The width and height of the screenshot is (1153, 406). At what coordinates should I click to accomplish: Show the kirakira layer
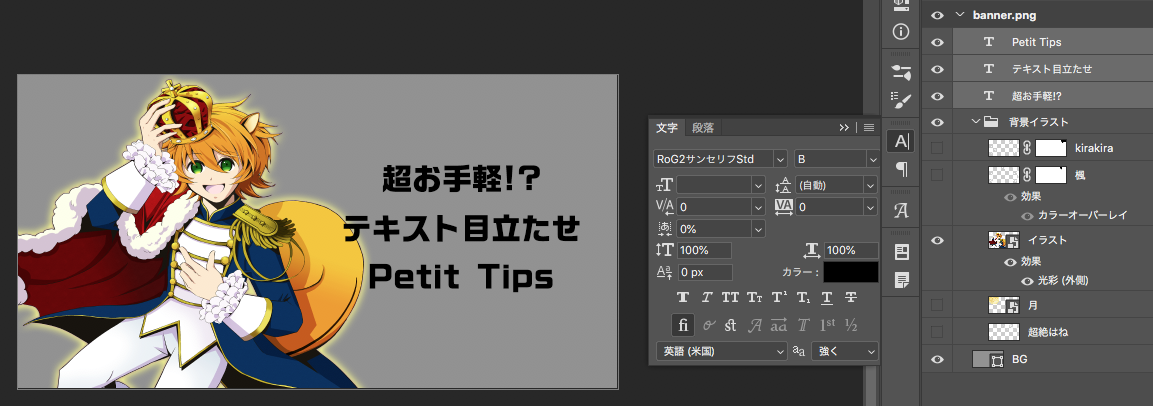[x=937, y=148]
